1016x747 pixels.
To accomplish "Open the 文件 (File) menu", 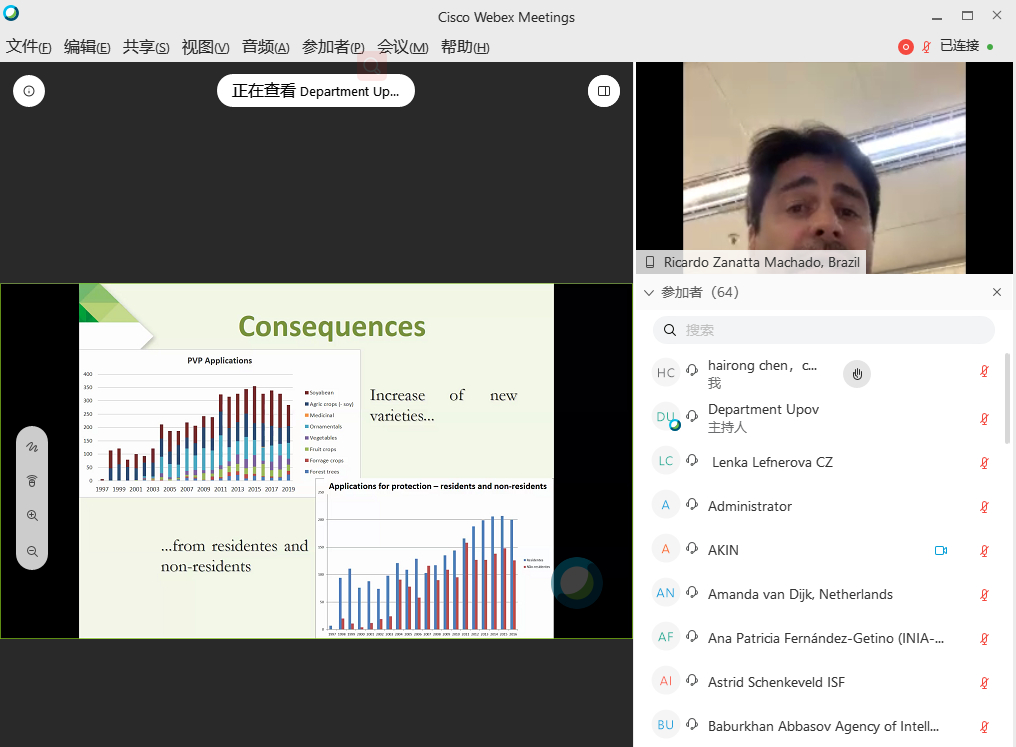I will click(29, 47).
